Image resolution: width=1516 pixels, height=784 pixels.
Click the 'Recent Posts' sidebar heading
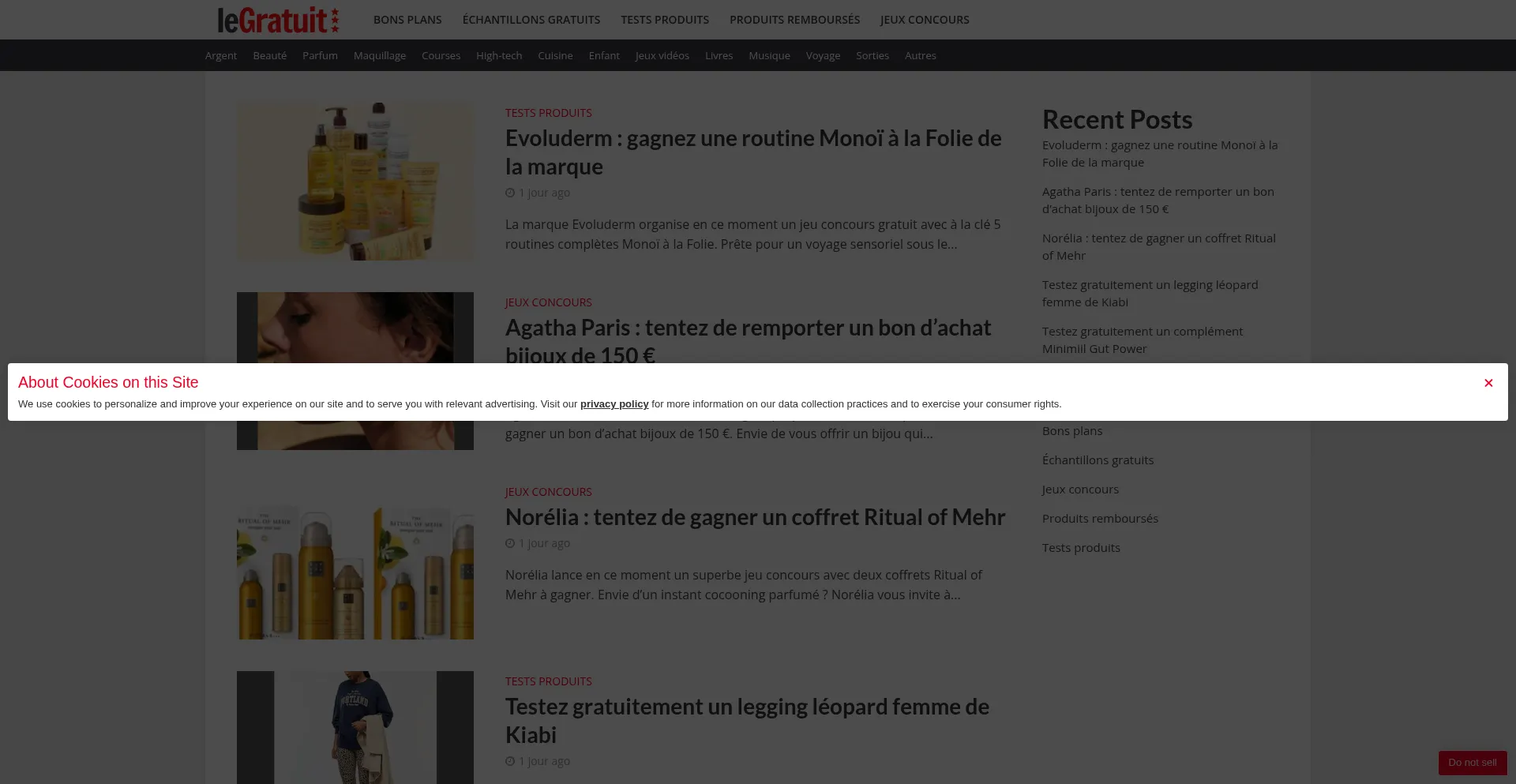(1117, 119)
